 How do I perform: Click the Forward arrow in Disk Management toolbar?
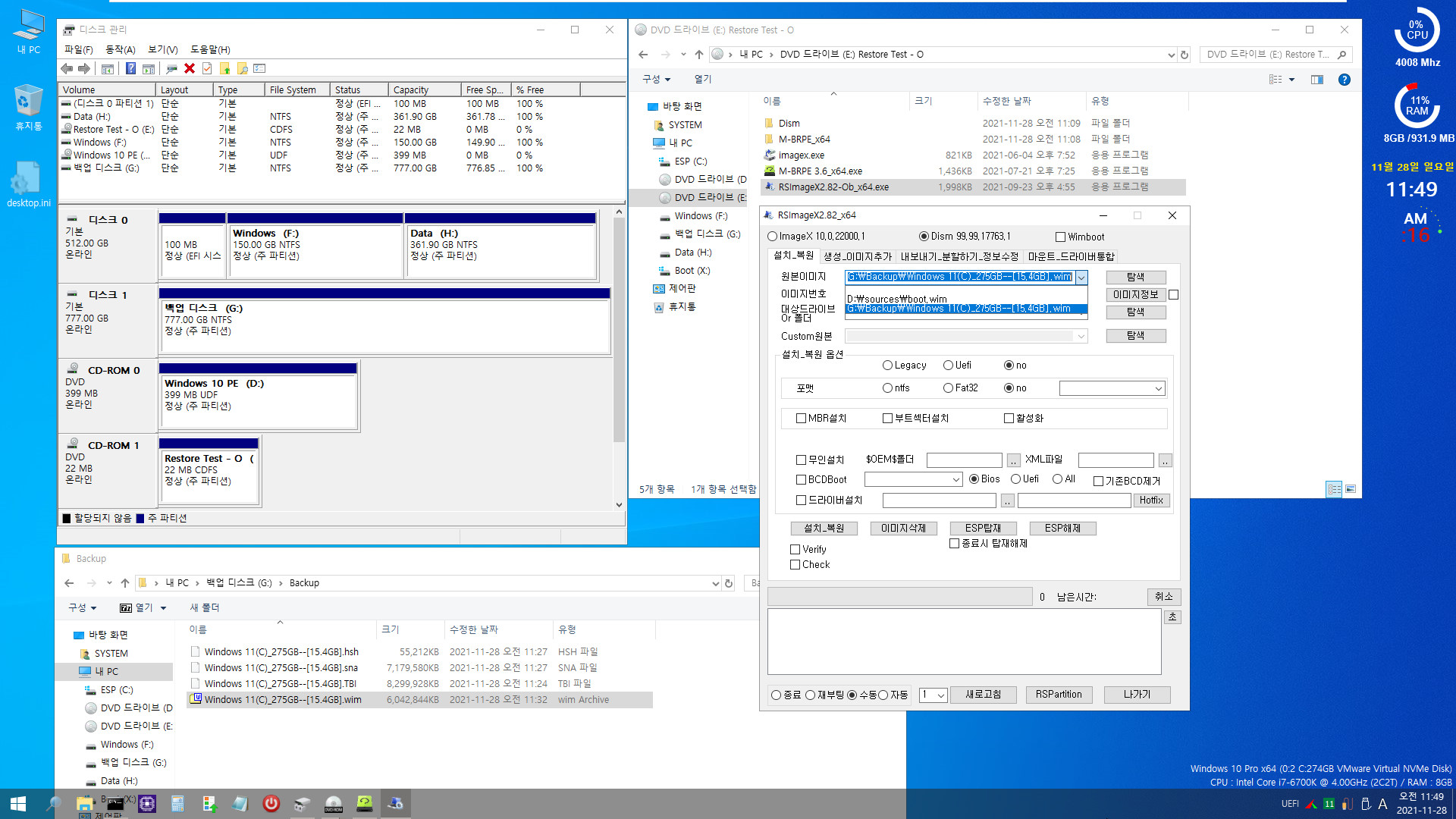tap(84, 69)
